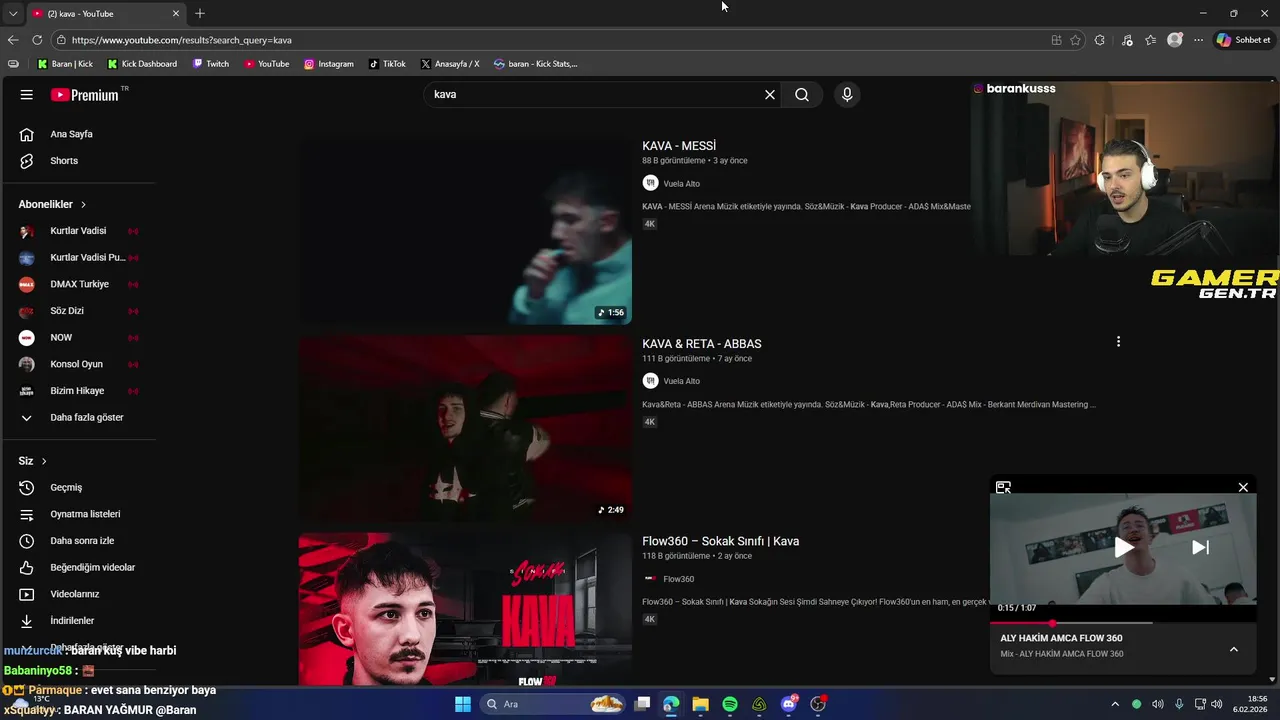Close the kava - YouTube tab
This screenshot has width=1280, height=720.
click(176, 13)
